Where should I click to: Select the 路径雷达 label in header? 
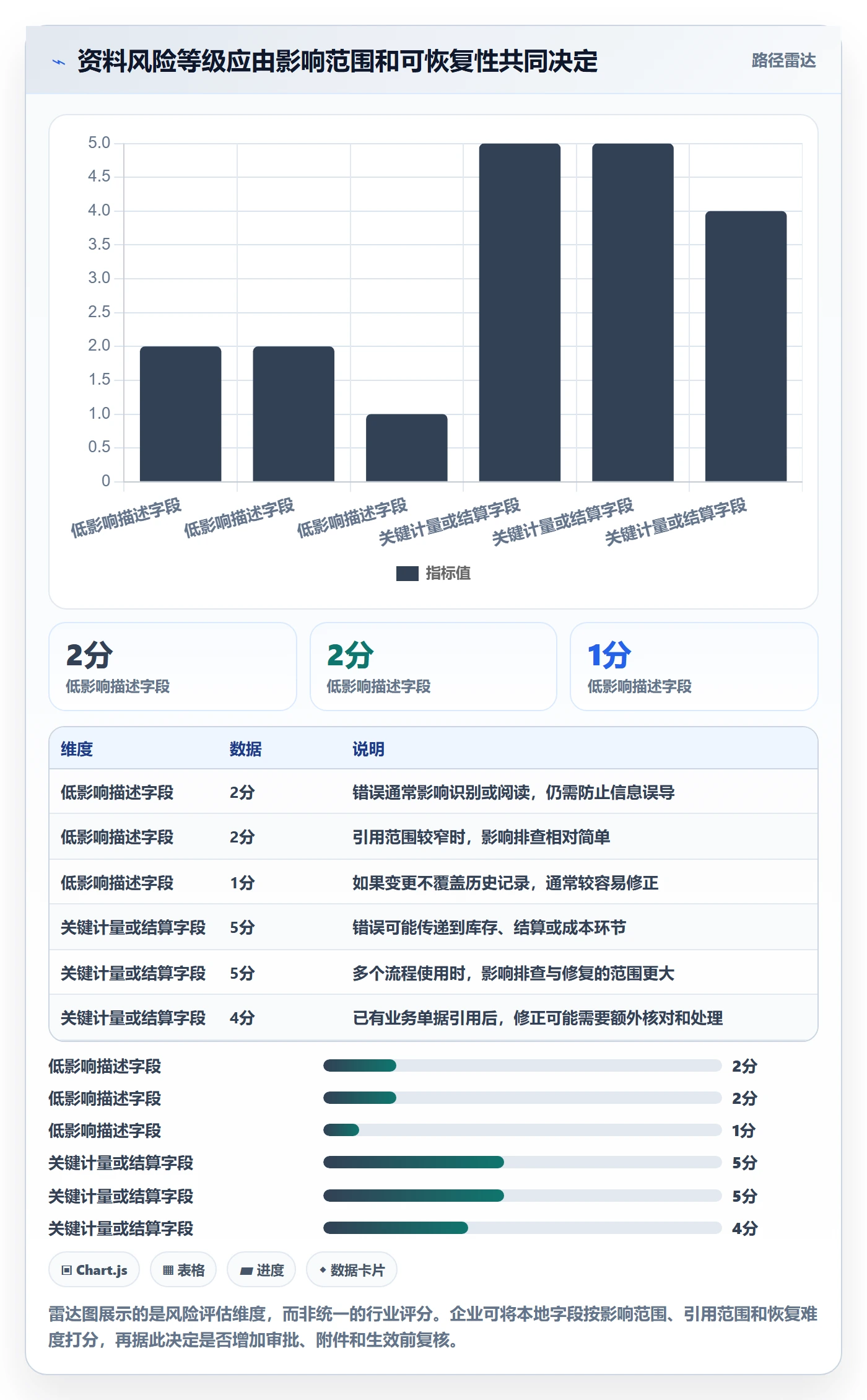click(x=783, y=61)
